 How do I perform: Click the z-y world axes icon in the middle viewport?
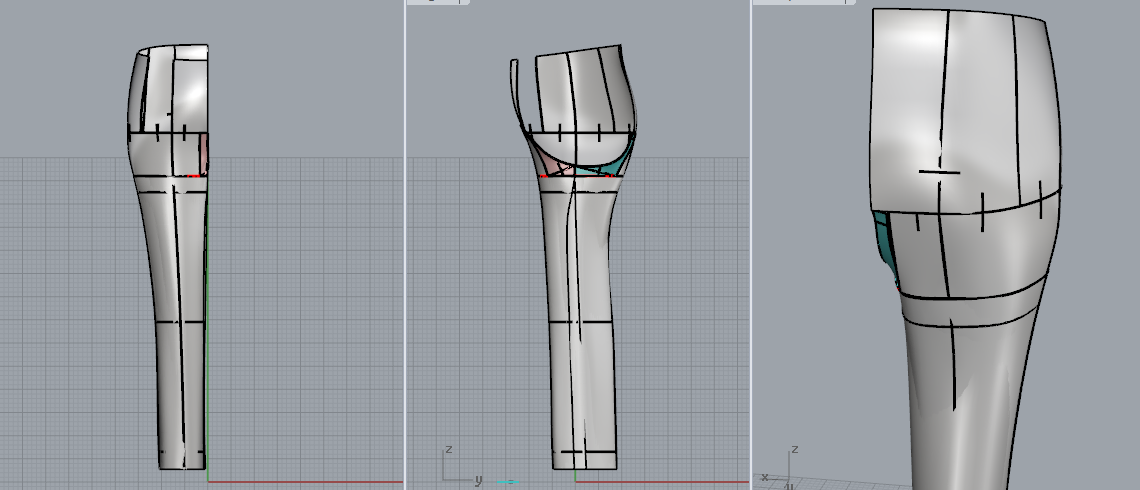[462, 465]
